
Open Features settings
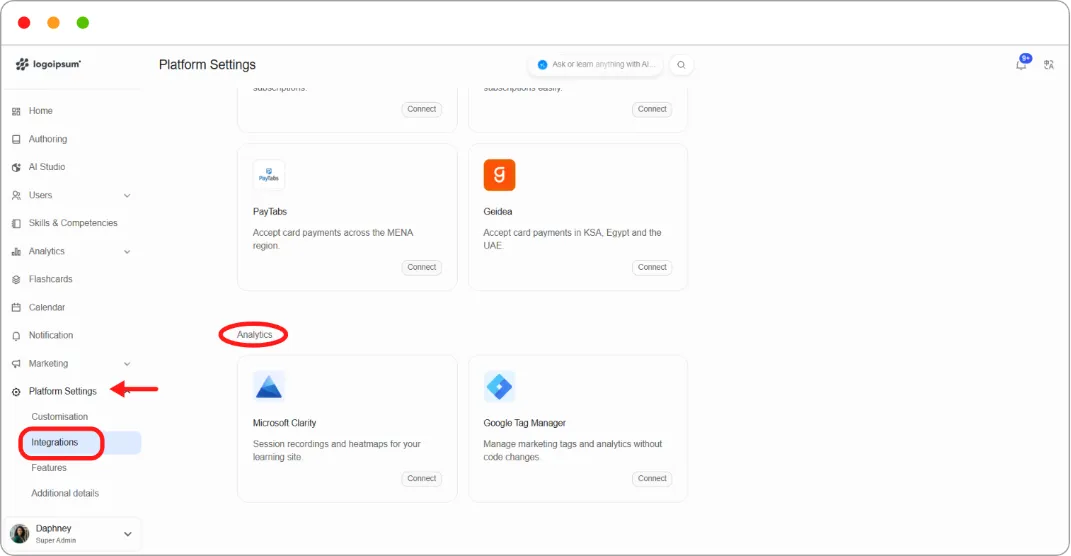49,468
